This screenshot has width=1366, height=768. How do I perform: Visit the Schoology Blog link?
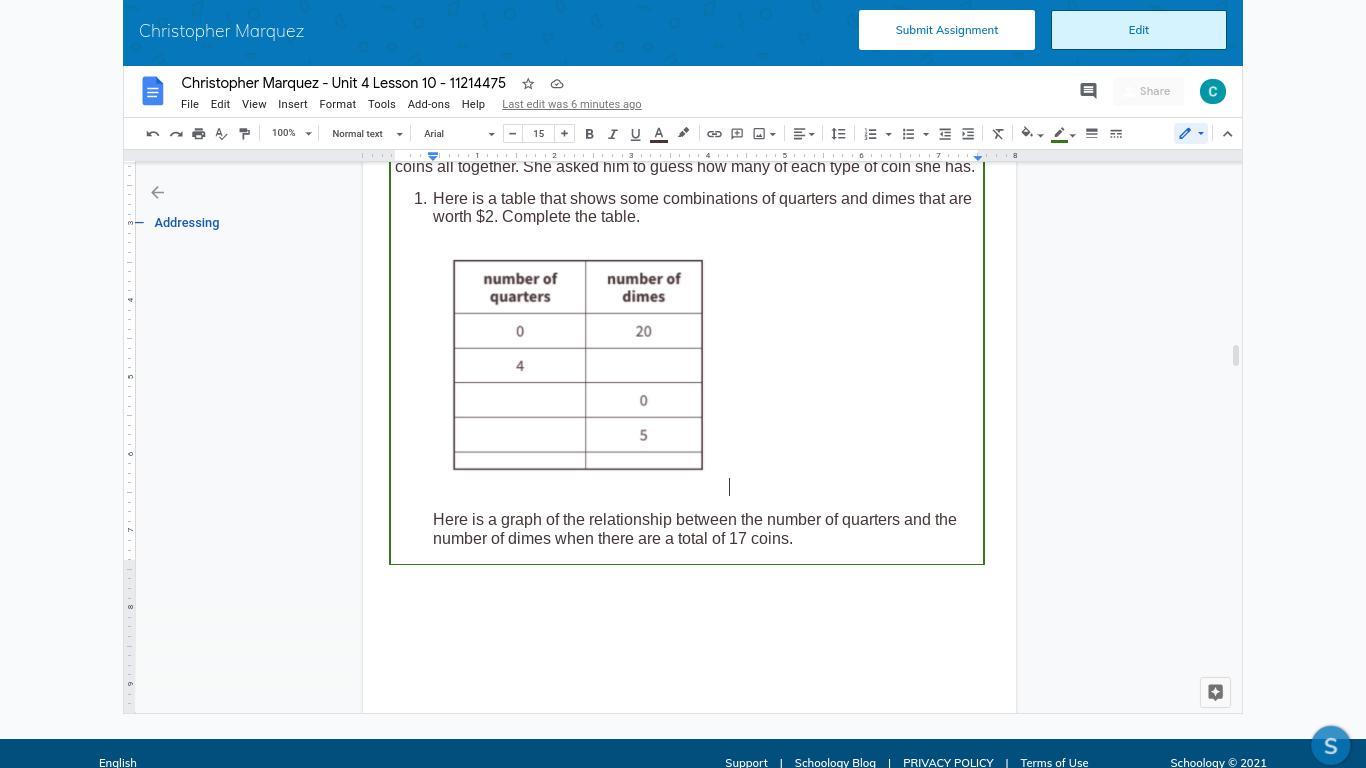tap(835, 763)
